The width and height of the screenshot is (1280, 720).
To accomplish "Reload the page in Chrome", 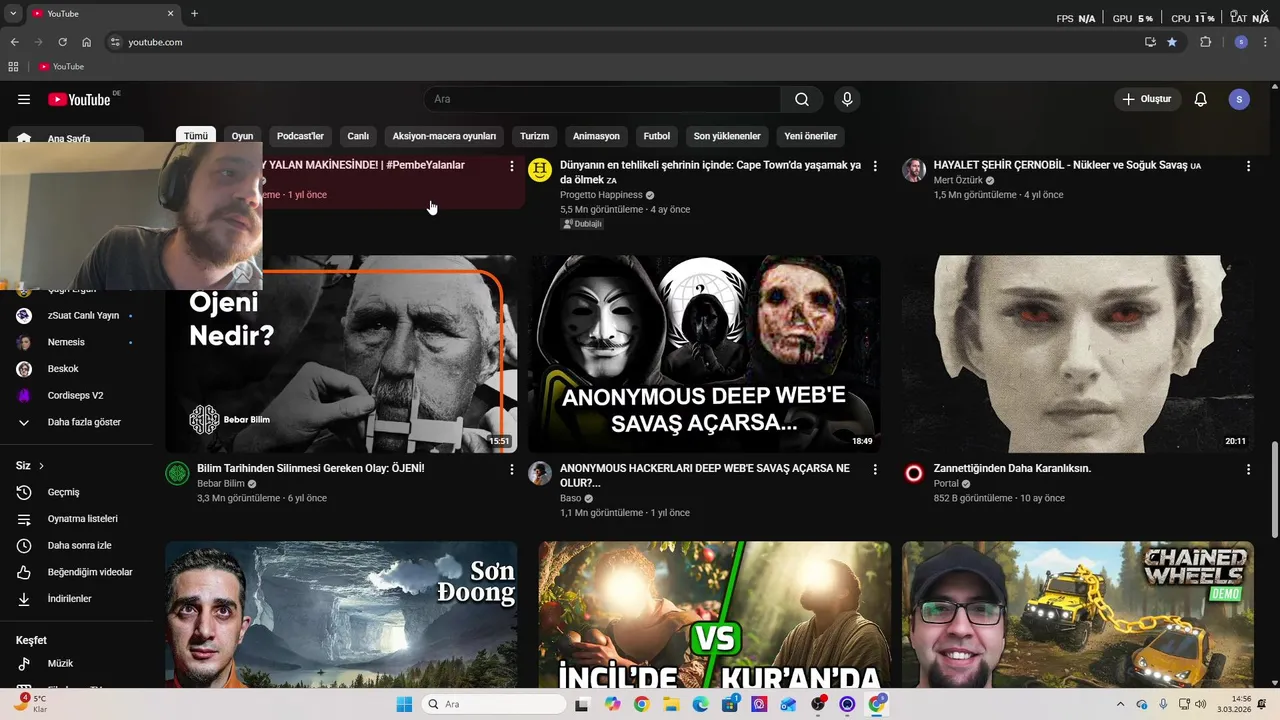I will (x=62, y=42).
